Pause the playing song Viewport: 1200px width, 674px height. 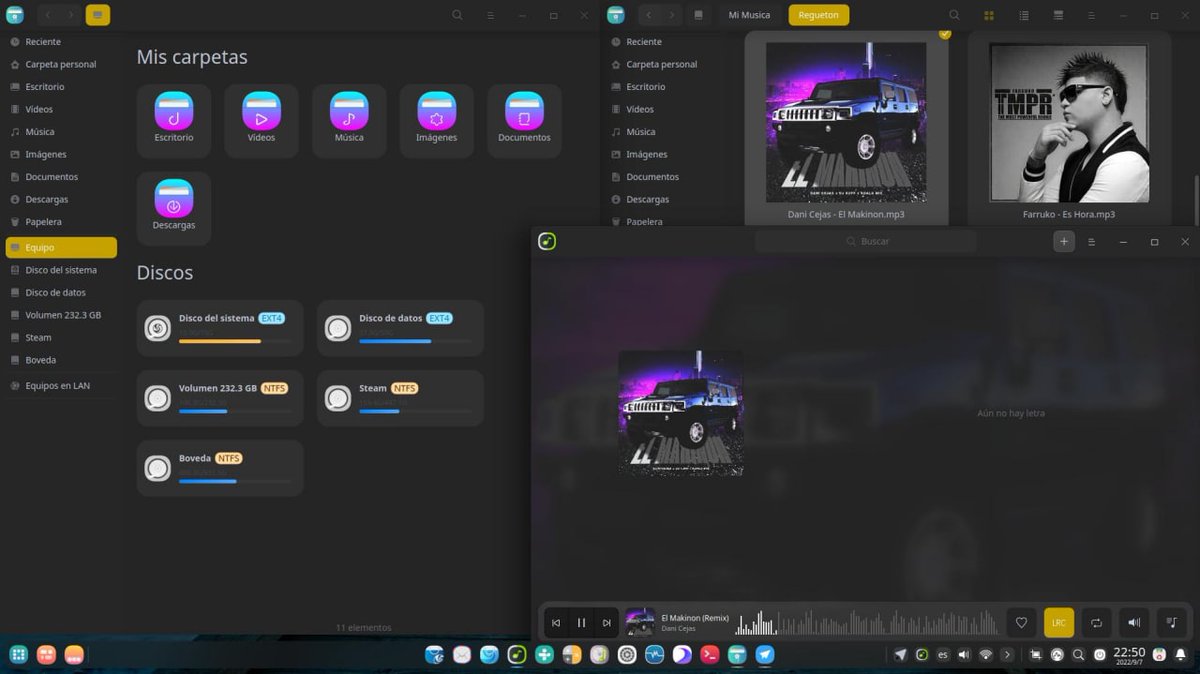click(581, 622)
